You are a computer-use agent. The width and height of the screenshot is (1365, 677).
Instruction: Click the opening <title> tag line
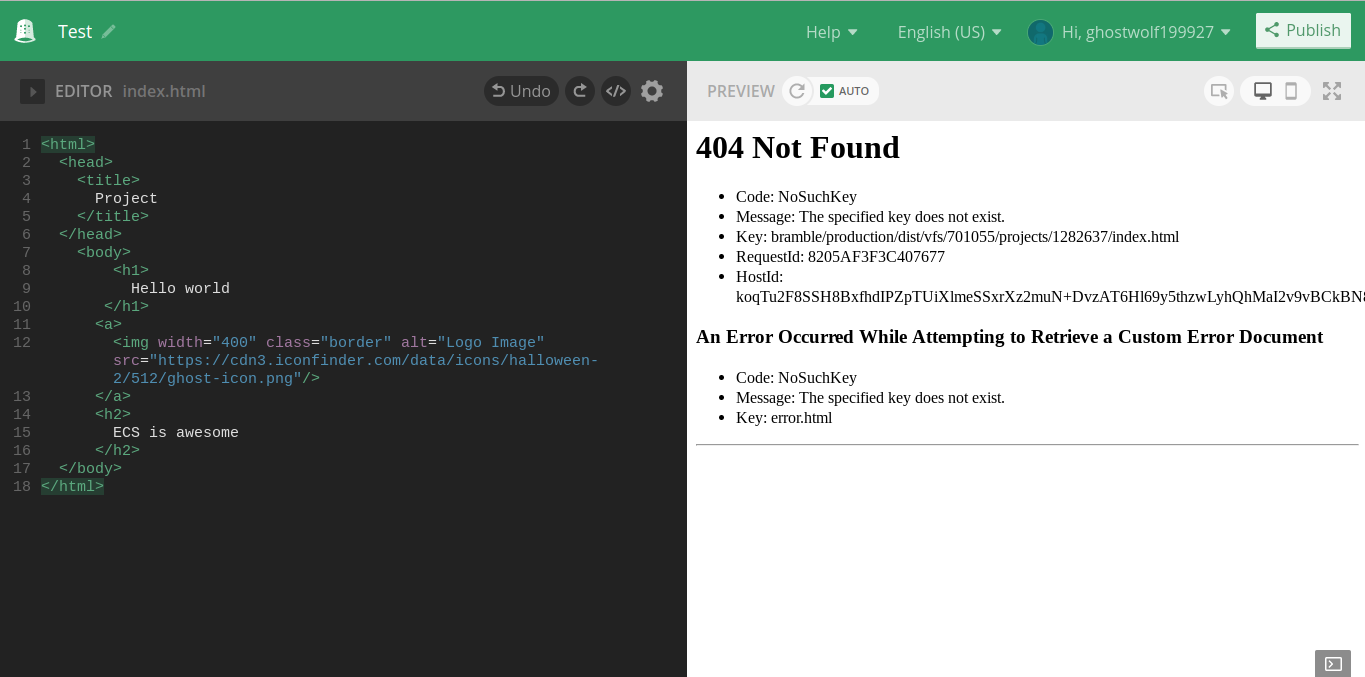point(108,181)
